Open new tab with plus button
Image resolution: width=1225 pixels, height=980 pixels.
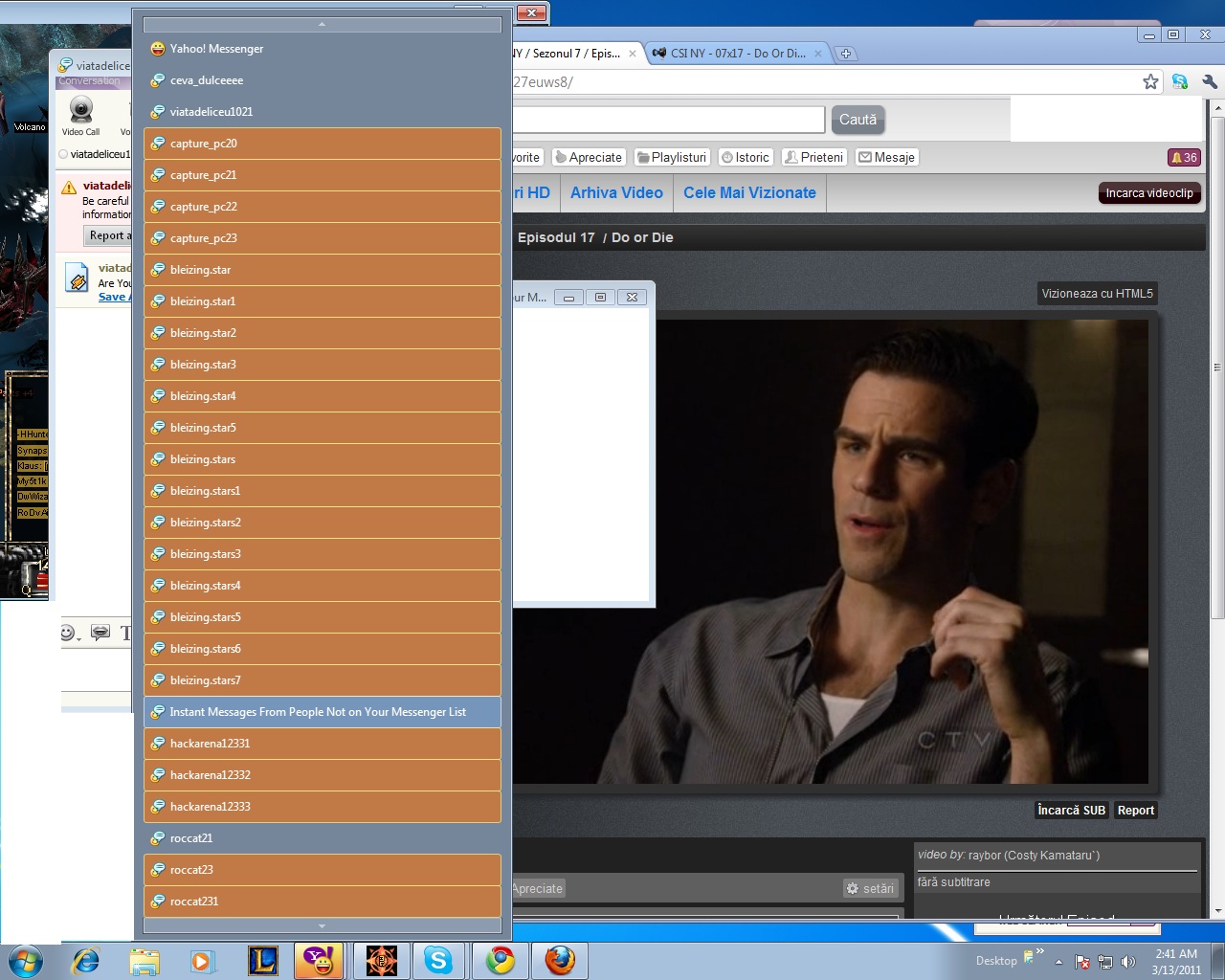coord(846,54)
